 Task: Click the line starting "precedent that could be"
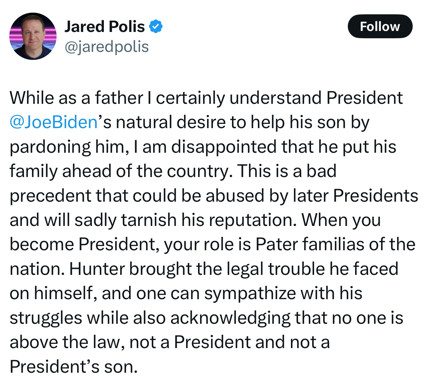[x=214, y=195]
